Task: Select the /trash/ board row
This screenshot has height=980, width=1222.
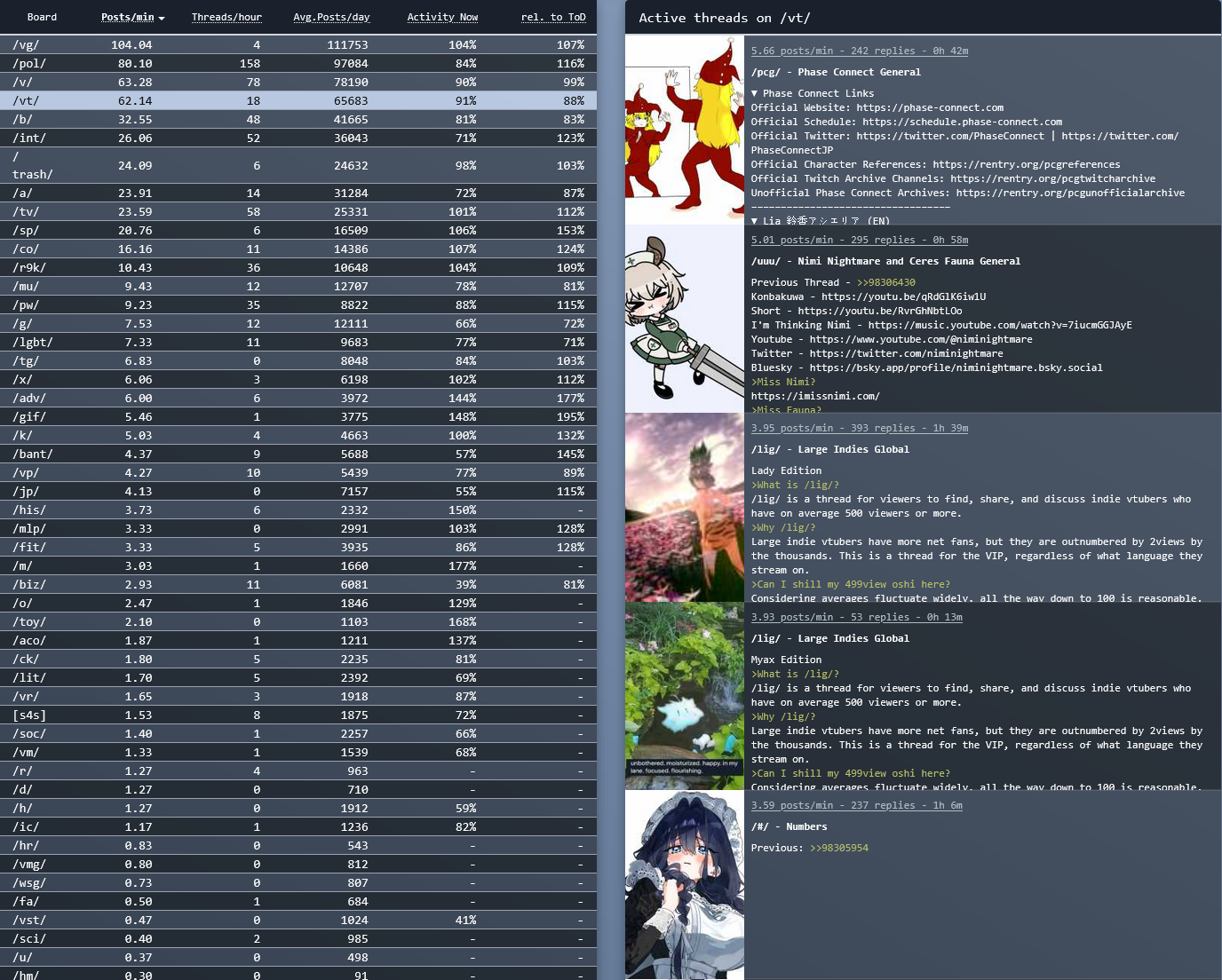Action: tap(298, 165)
